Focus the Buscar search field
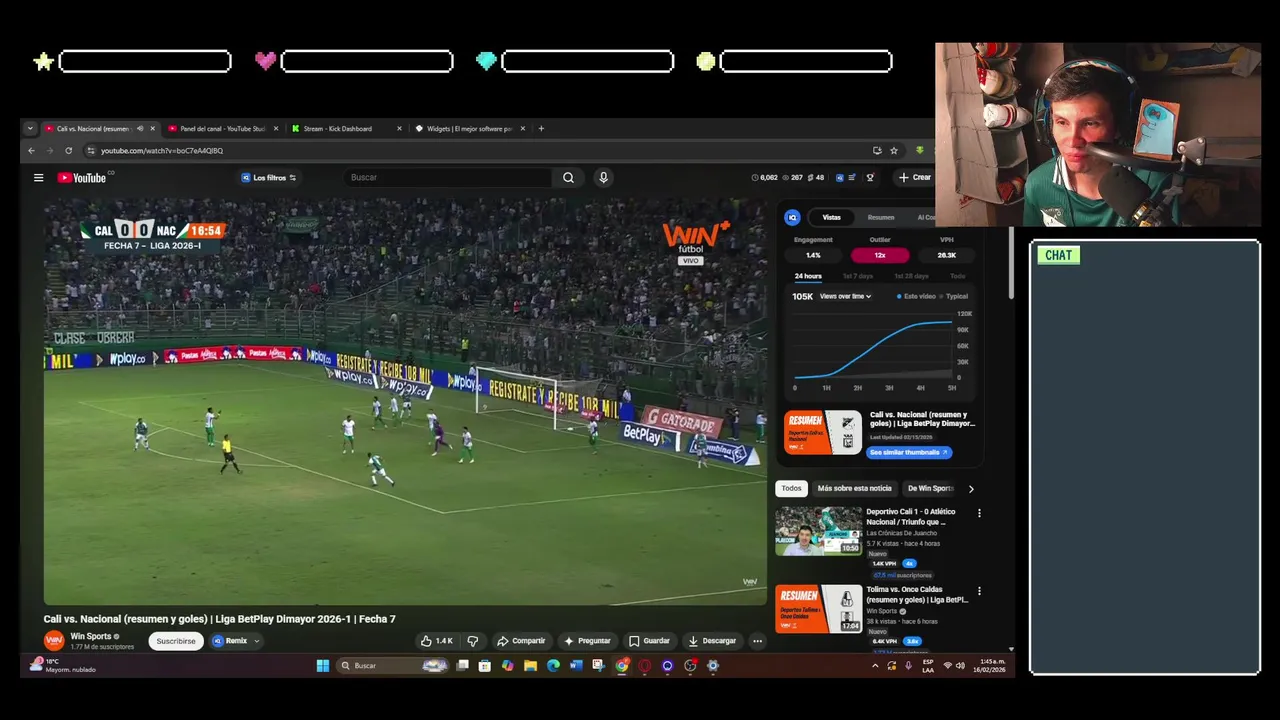 [x=448, y=178]
